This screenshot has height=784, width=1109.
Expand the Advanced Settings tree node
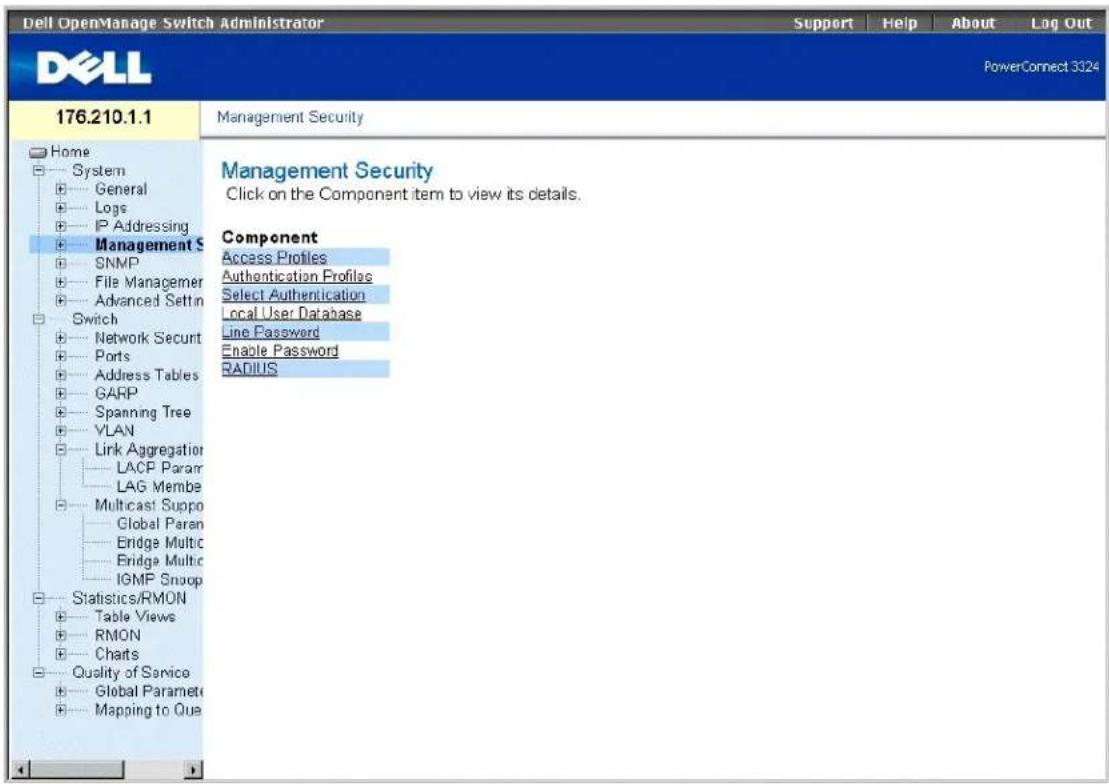point(61,301)
